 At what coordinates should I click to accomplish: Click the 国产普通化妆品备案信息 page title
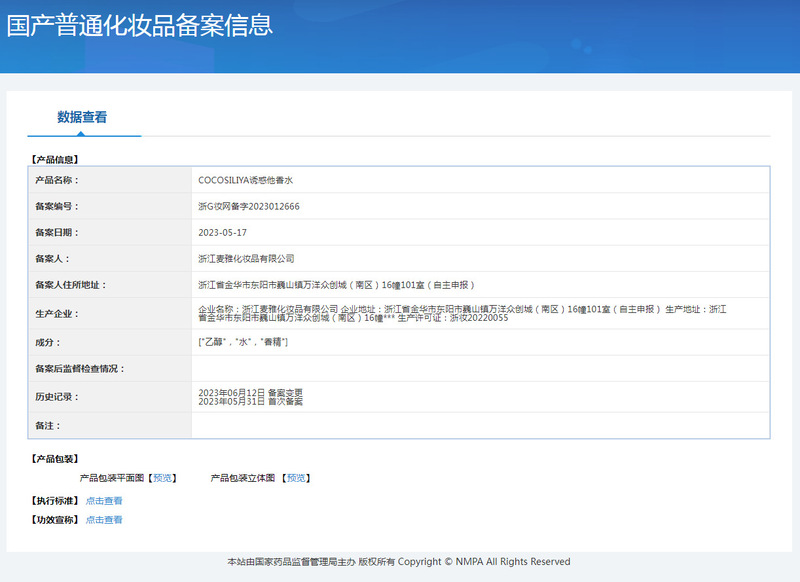(x=140, y=25)
